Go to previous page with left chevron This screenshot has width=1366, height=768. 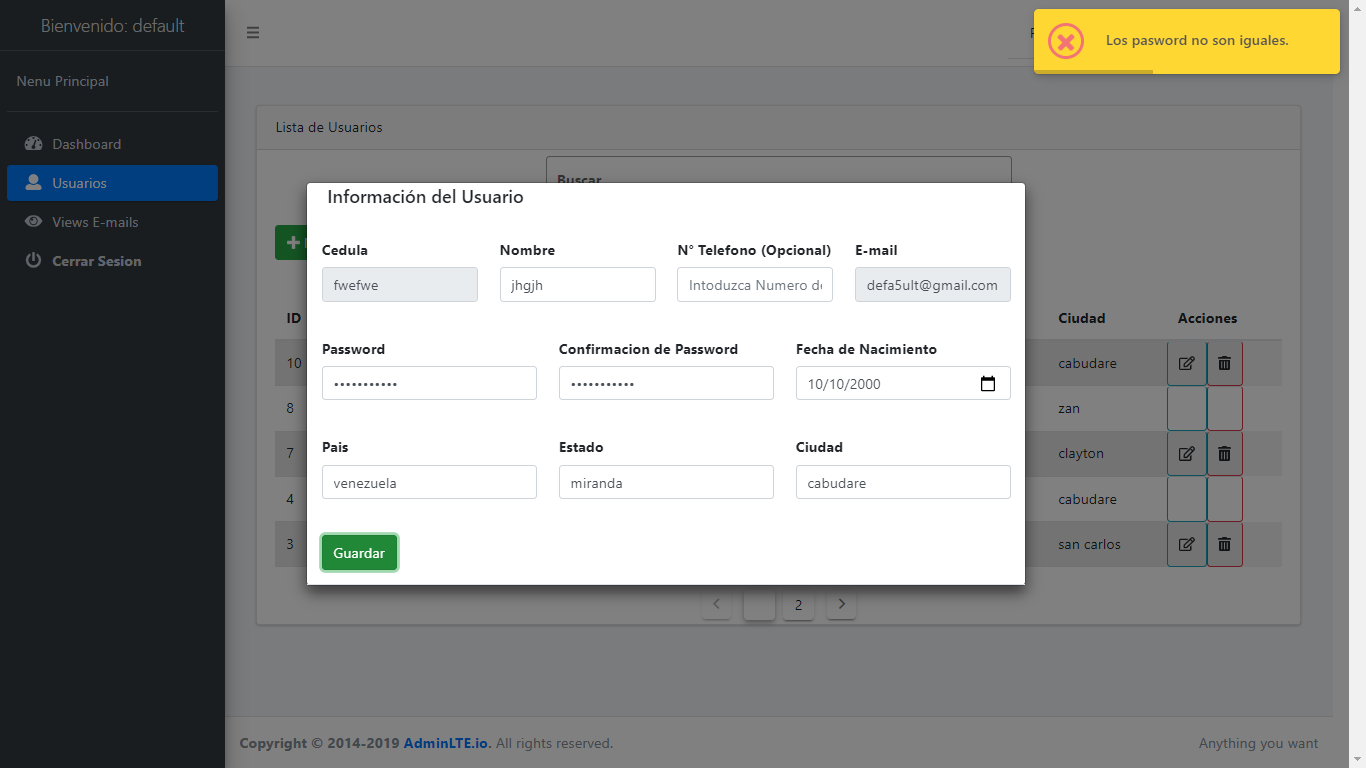(716, 604)
